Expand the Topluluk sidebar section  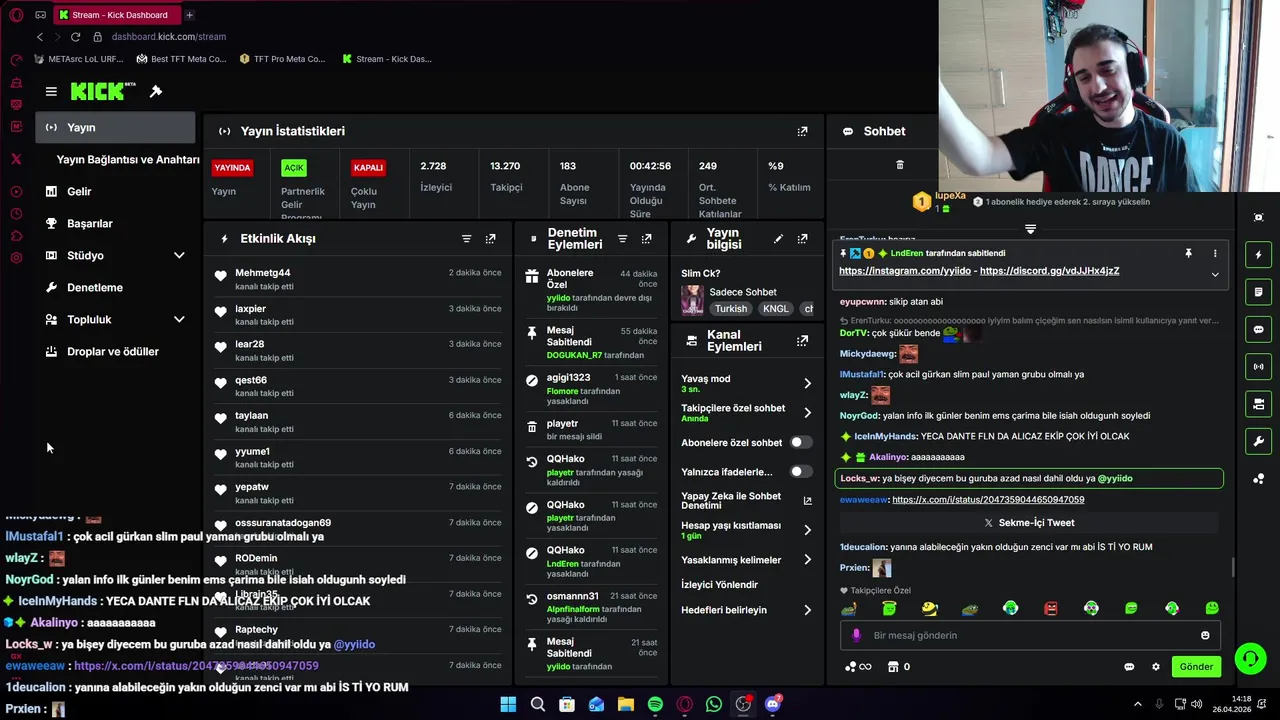tap(179, 319)
